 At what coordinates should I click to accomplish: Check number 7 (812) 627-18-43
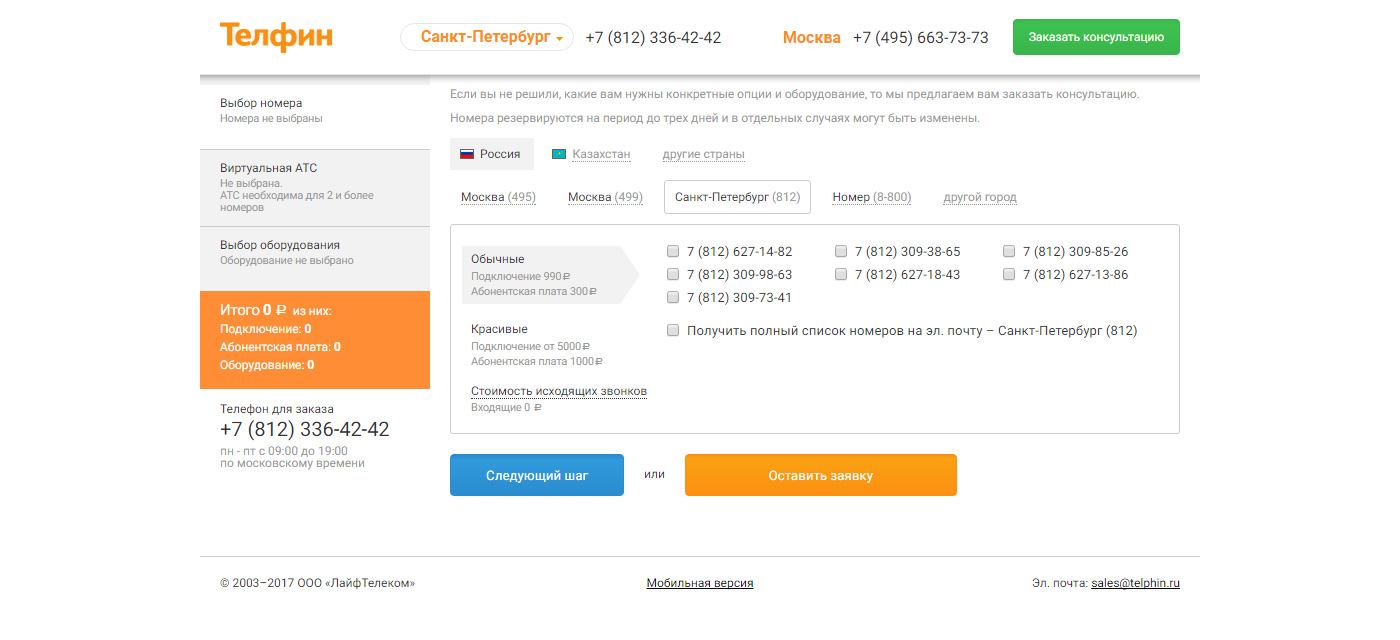click(x=841, y=274)
